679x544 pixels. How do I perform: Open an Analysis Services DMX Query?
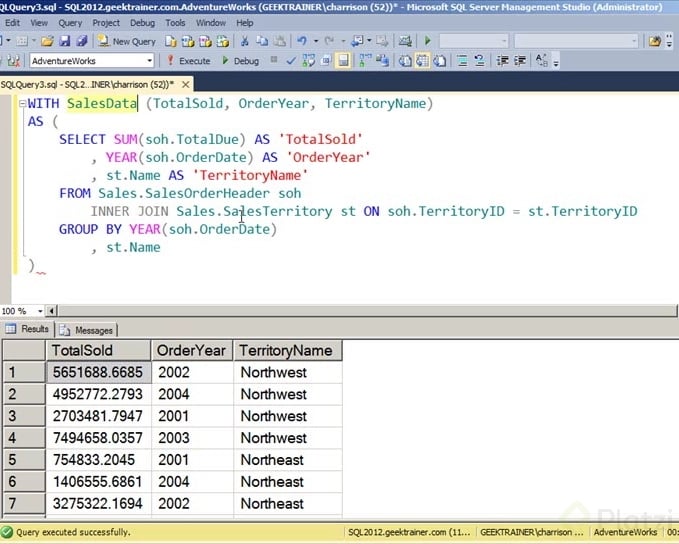(205, 41)
